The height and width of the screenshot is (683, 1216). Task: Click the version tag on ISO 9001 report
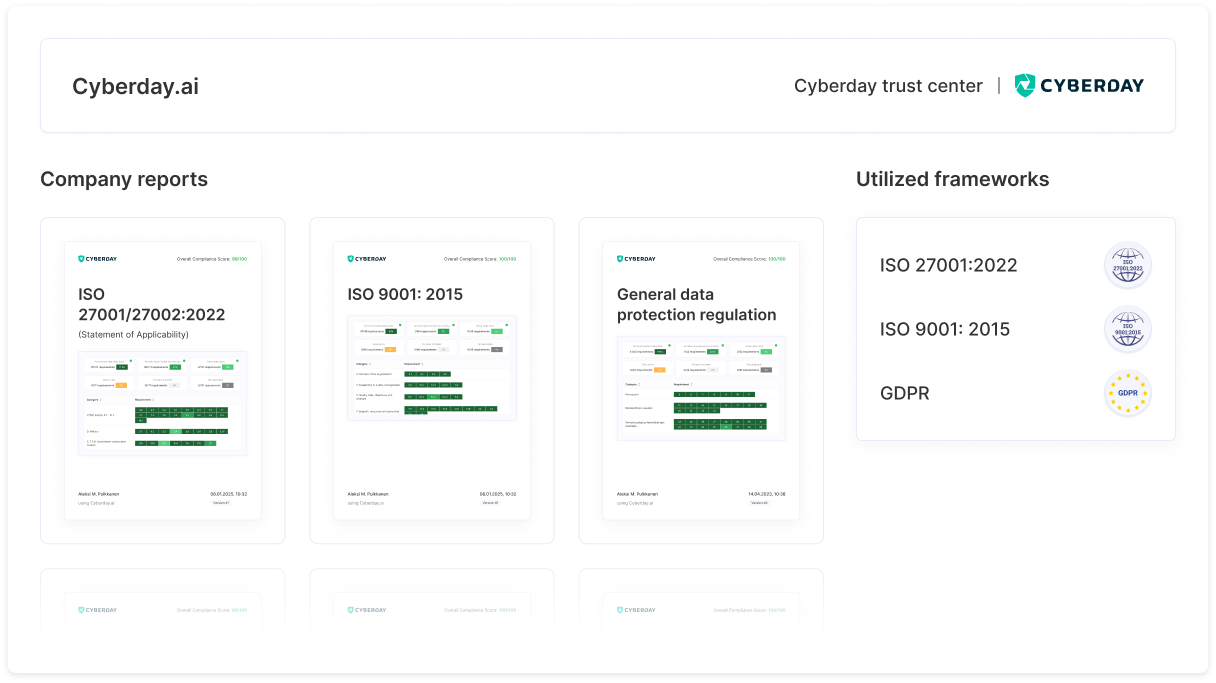490,503
